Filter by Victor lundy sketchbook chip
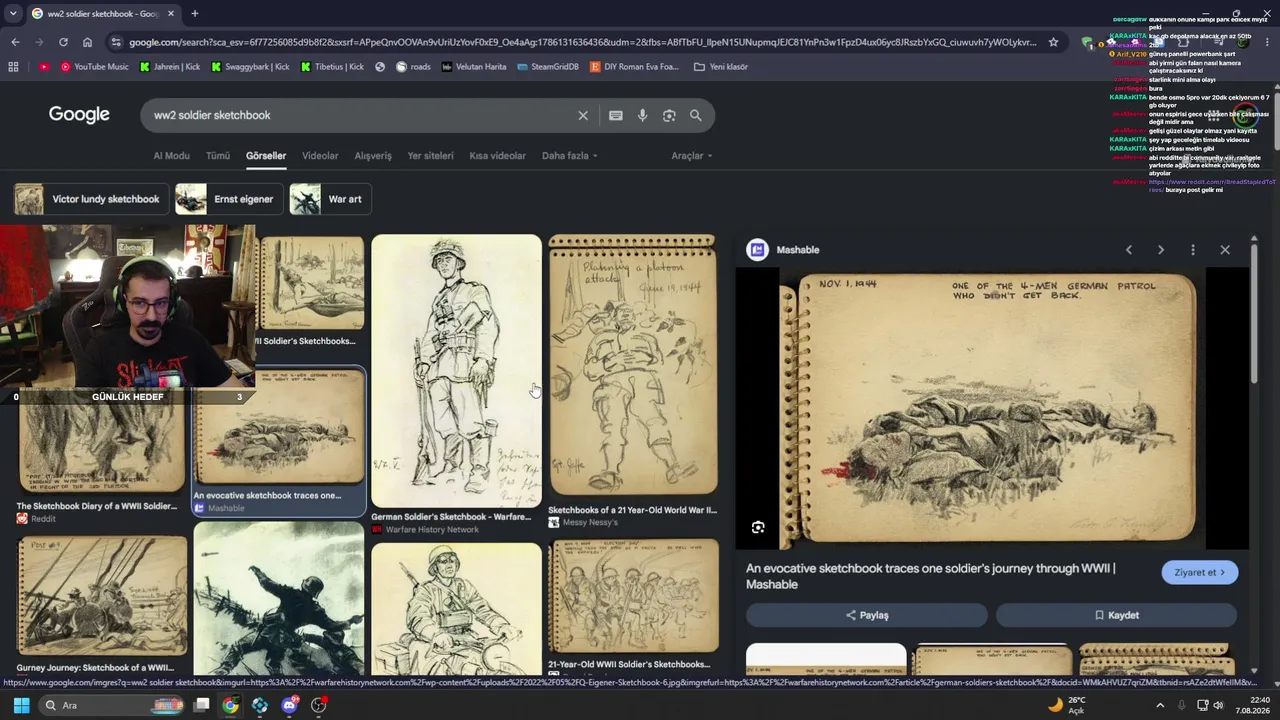Viewport: 1280px width, 720px height. pyautogui.click(x=90, y=199)
